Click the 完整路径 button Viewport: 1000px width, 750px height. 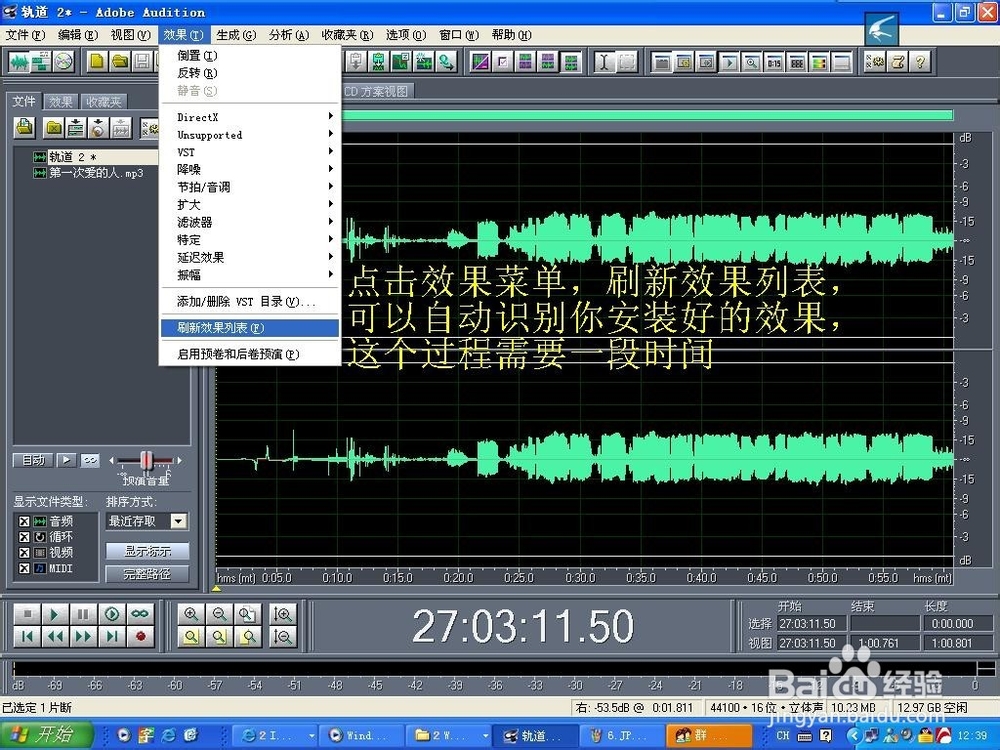147,574
